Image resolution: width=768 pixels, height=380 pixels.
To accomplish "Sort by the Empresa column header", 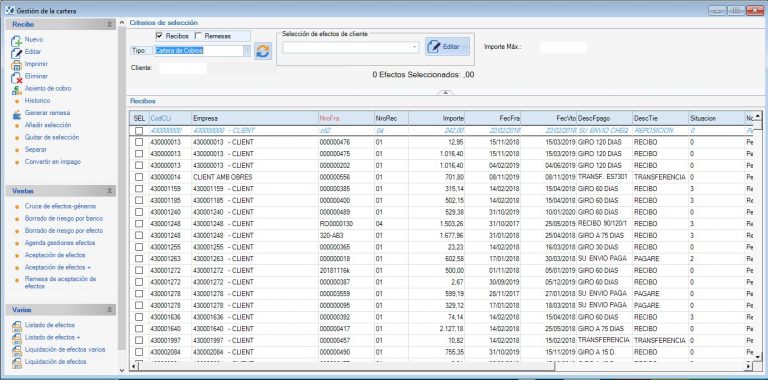I will [x=255, y=118].
